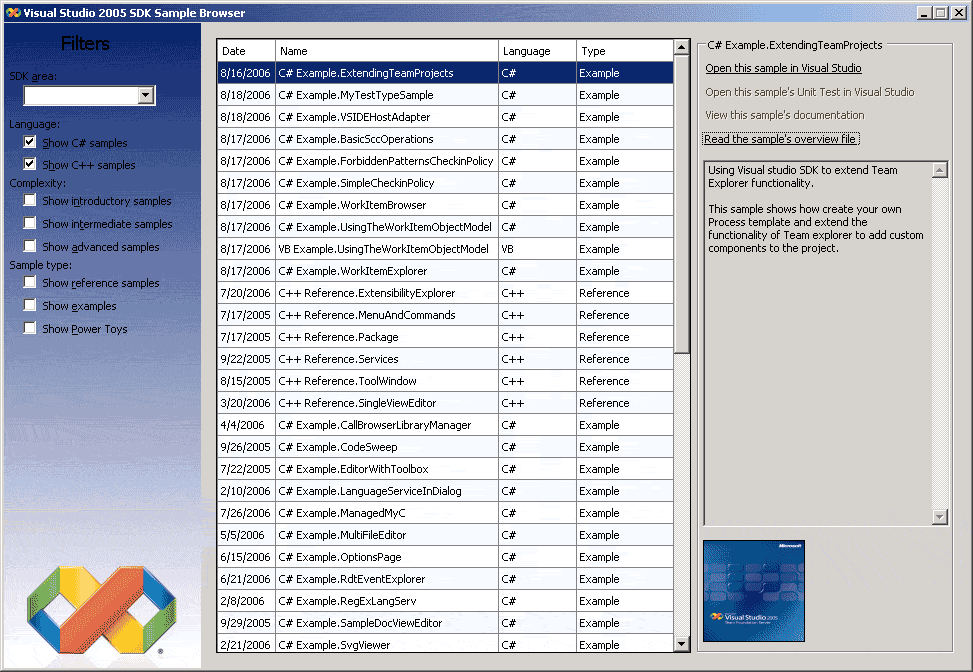Select C# Example.WorkItemBrowser row
The image size is (973, 672).
coord(445,205)
